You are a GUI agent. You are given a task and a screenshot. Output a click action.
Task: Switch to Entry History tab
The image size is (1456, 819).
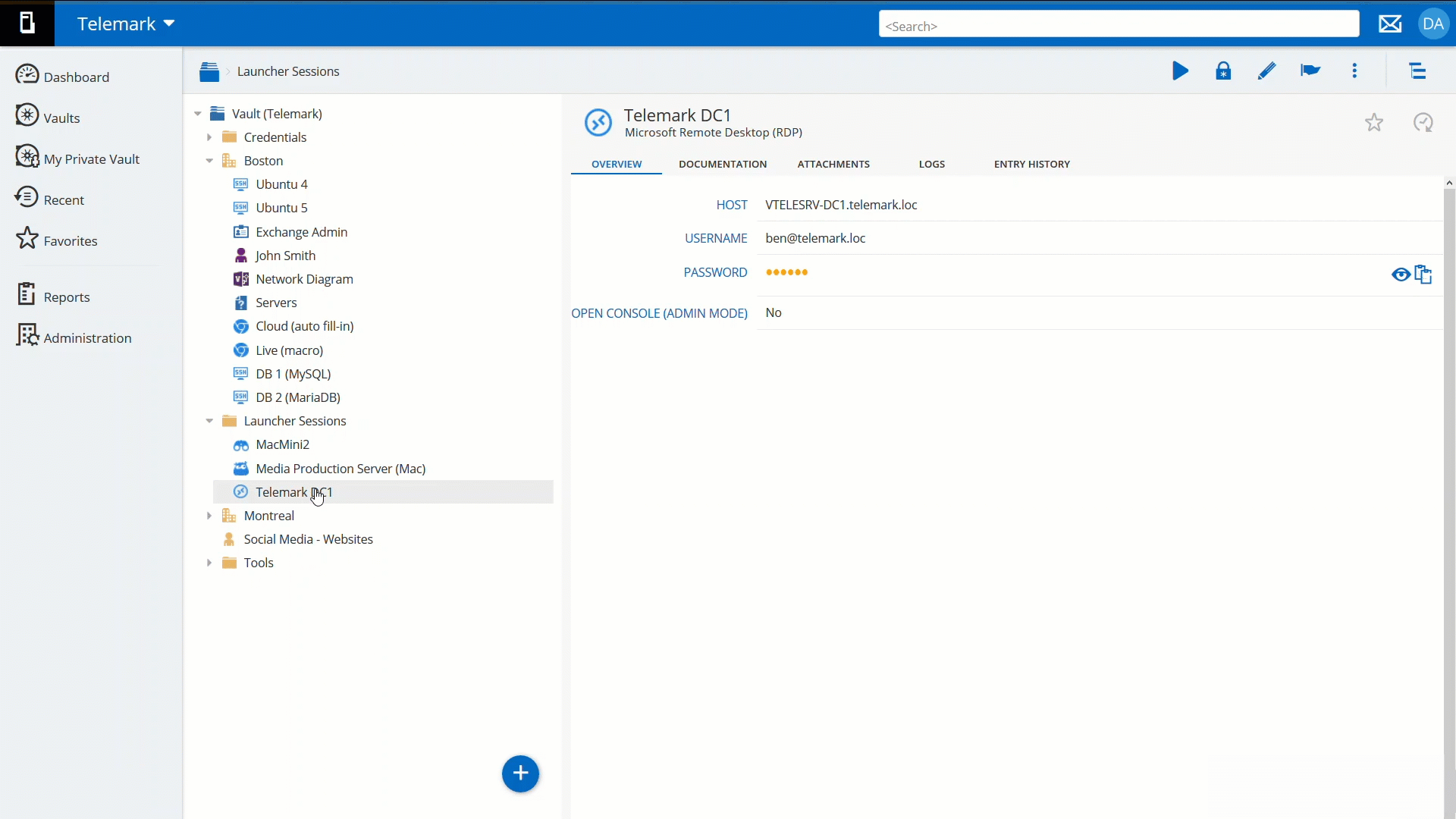coord(1032,164)
